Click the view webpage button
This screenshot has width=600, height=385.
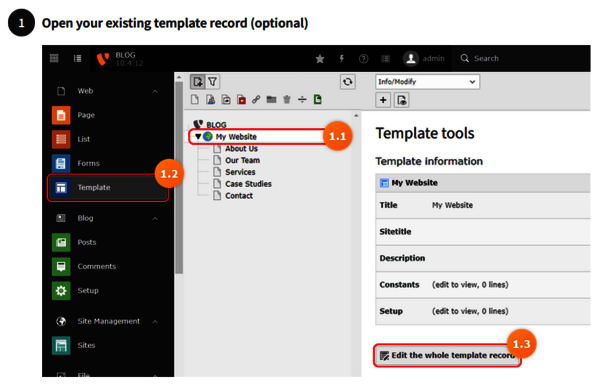click(x=401, y=100)
